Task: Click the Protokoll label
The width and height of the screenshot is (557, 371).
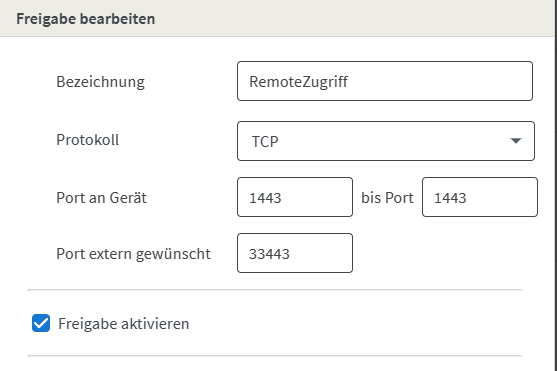Action: [88, 140]
